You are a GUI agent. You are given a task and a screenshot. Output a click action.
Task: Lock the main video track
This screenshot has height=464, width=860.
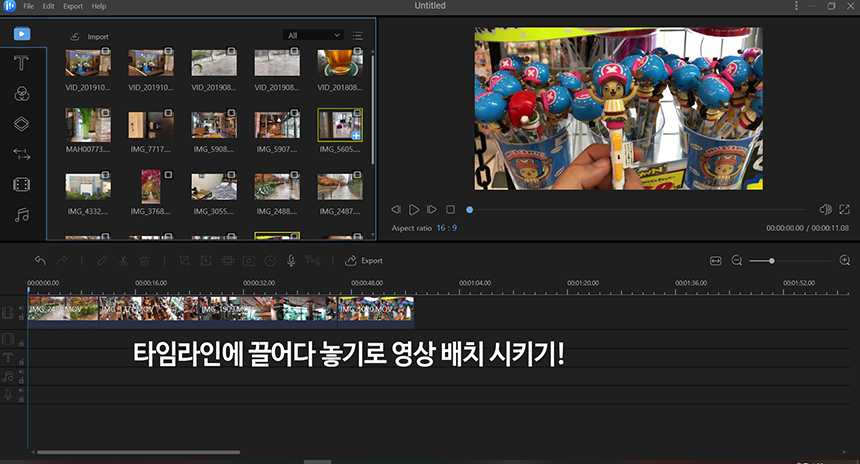(x=21, y=317)
